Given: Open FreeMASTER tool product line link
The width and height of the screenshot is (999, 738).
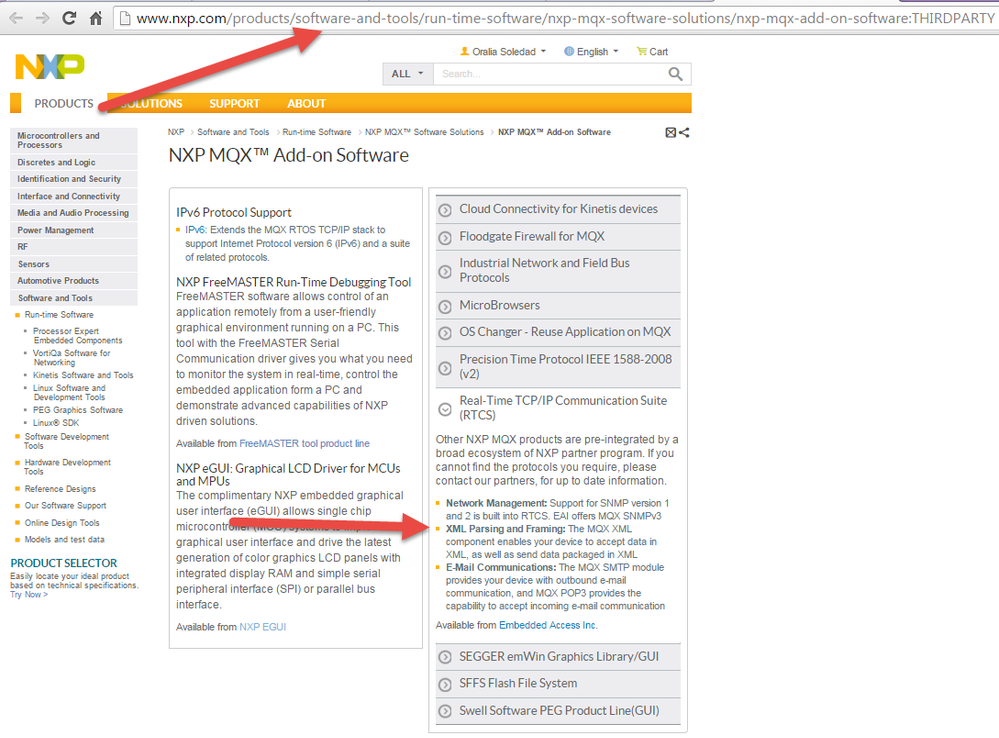Looking at the screenshot, I should (304, 444).
